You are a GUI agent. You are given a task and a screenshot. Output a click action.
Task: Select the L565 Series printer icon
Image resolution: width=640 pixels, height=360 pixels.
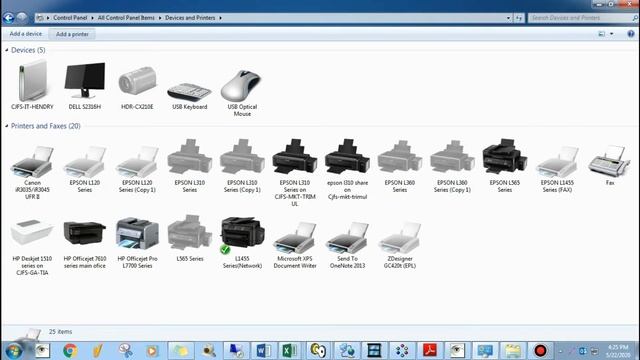pos(189,233)
